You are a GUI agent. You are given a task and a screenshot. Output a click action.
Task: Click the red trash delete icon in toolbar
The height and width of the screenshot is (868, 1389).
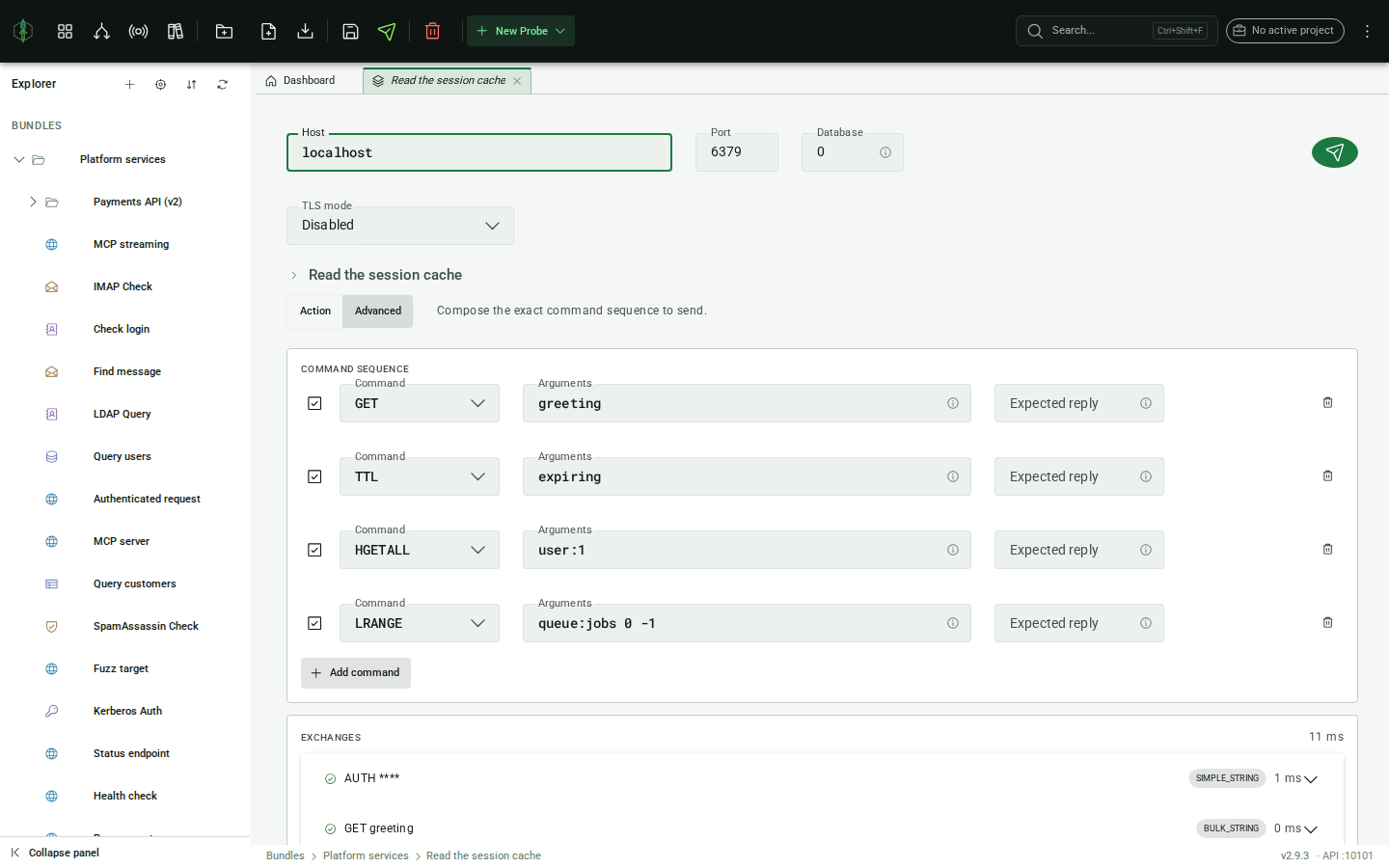pyautogui.click(x=432, y=31)
